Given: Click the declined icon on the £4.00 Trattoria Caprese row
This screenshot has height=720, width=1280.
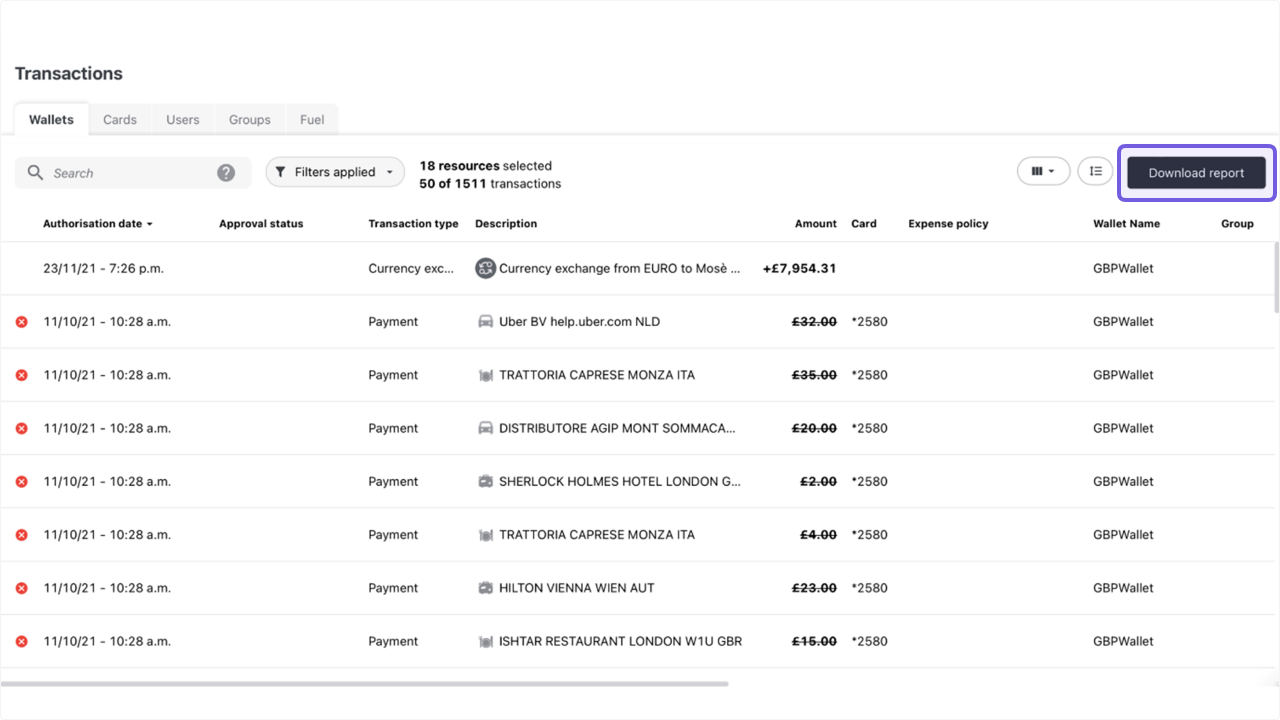Looking at the screenshot, I should click(x=22, y=535).
